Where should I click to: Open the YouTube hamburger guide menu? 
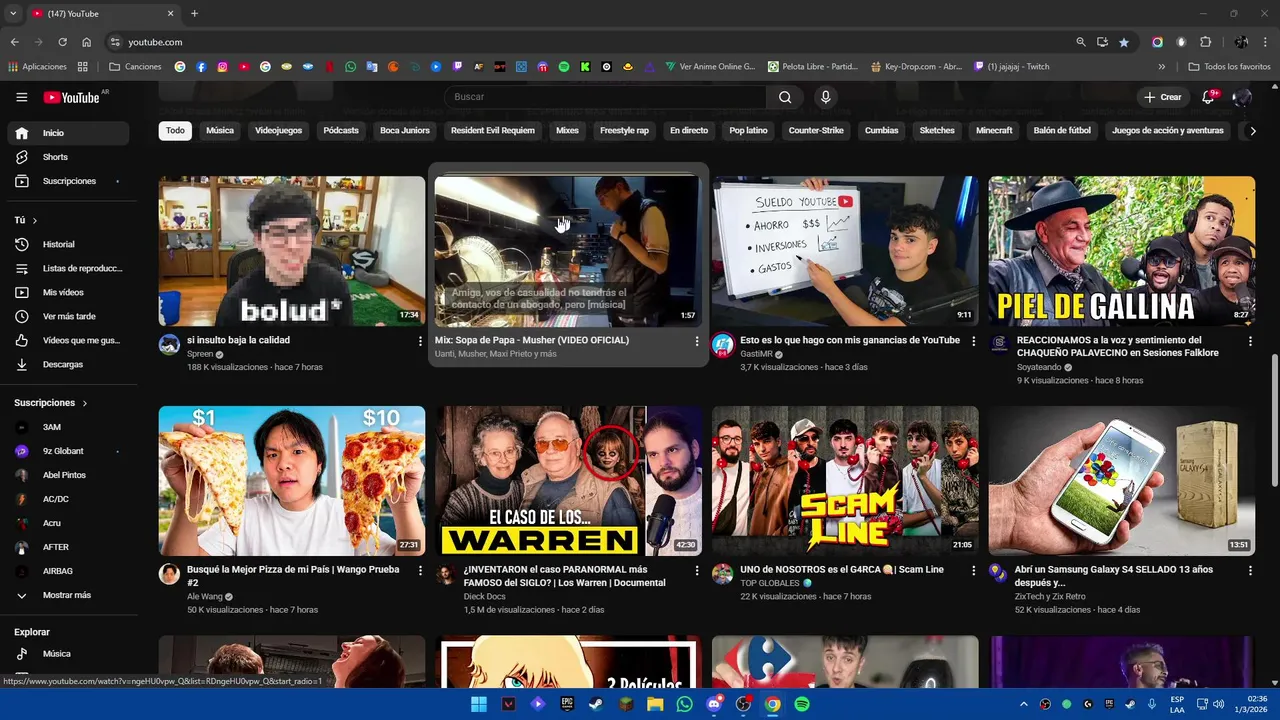(x=22, y=97)
